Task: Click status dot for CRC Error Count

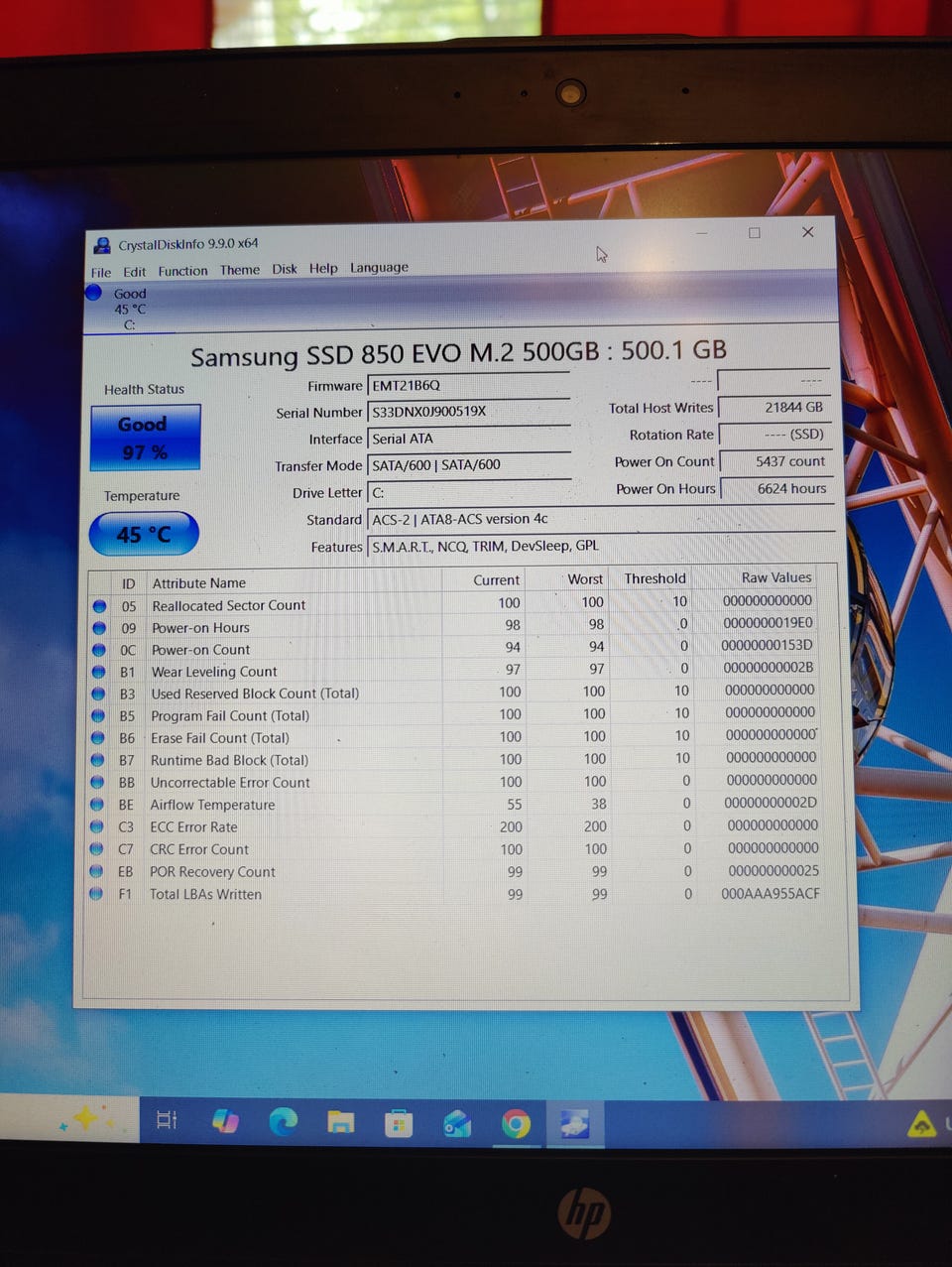Action: pos(96,849)
